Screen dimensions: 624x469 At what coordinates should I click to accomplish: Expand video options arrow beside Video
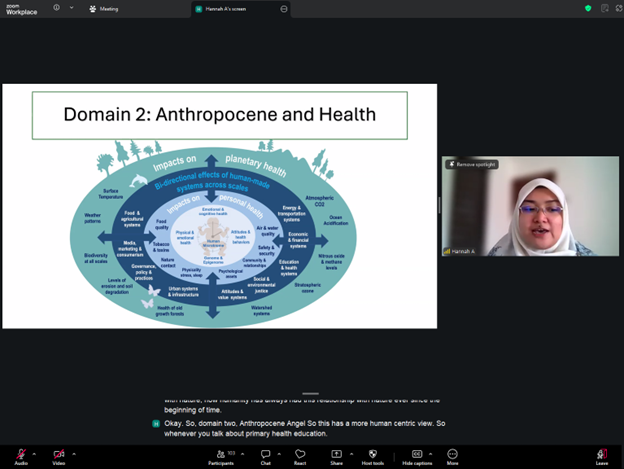pyautogui.click(x=74, y=453)
